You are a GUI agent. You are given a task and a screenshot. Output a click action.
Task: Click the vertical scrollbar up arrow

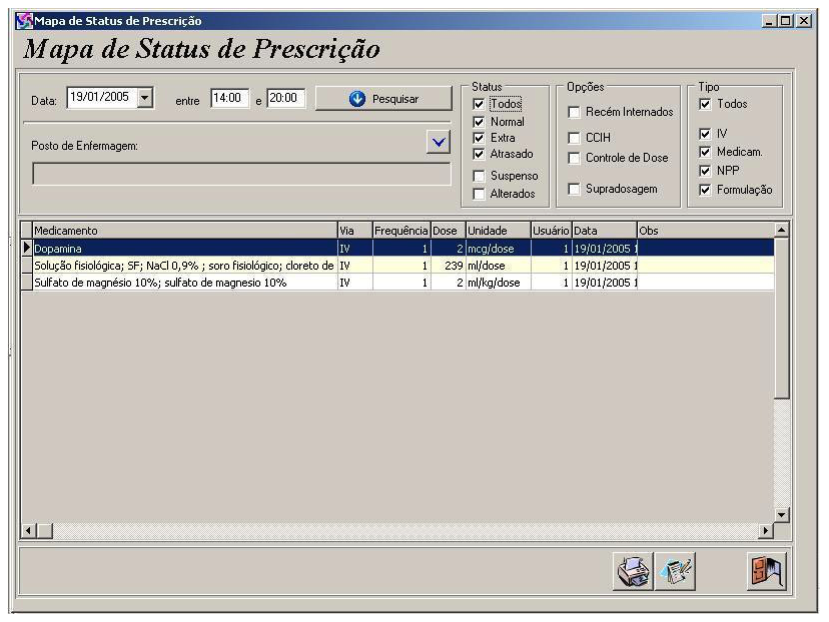[781, 230]
